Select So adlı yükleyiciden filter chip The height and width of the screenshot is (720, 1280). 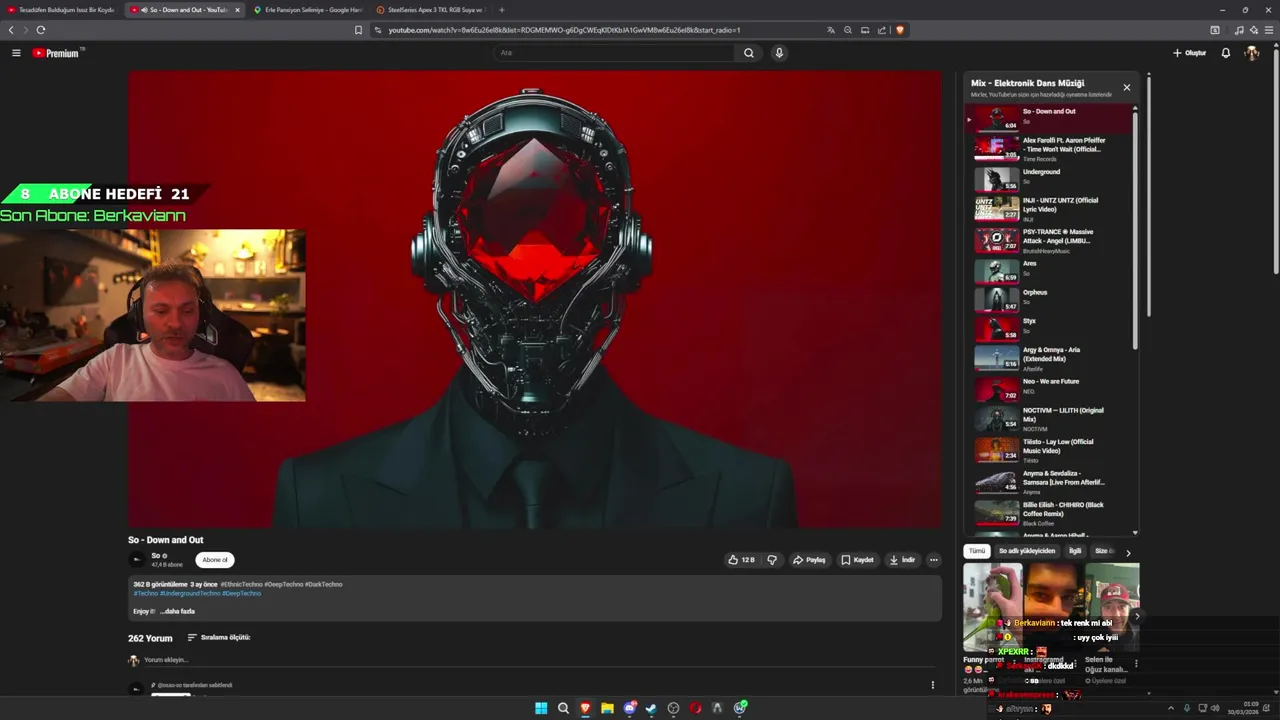click(1027, 551)
